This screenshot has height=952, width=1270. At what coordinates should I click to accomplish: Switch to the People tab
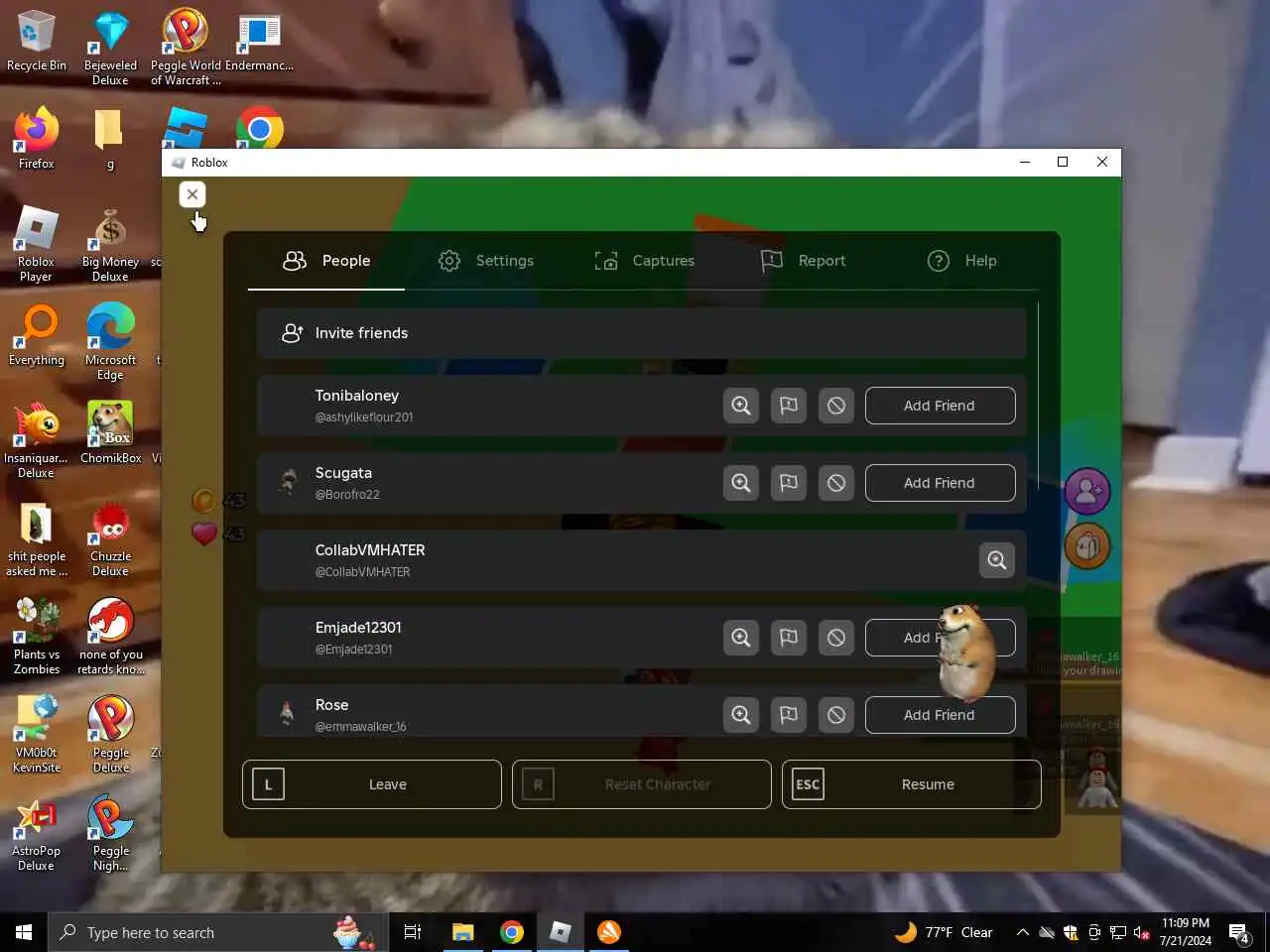(326, 261)
